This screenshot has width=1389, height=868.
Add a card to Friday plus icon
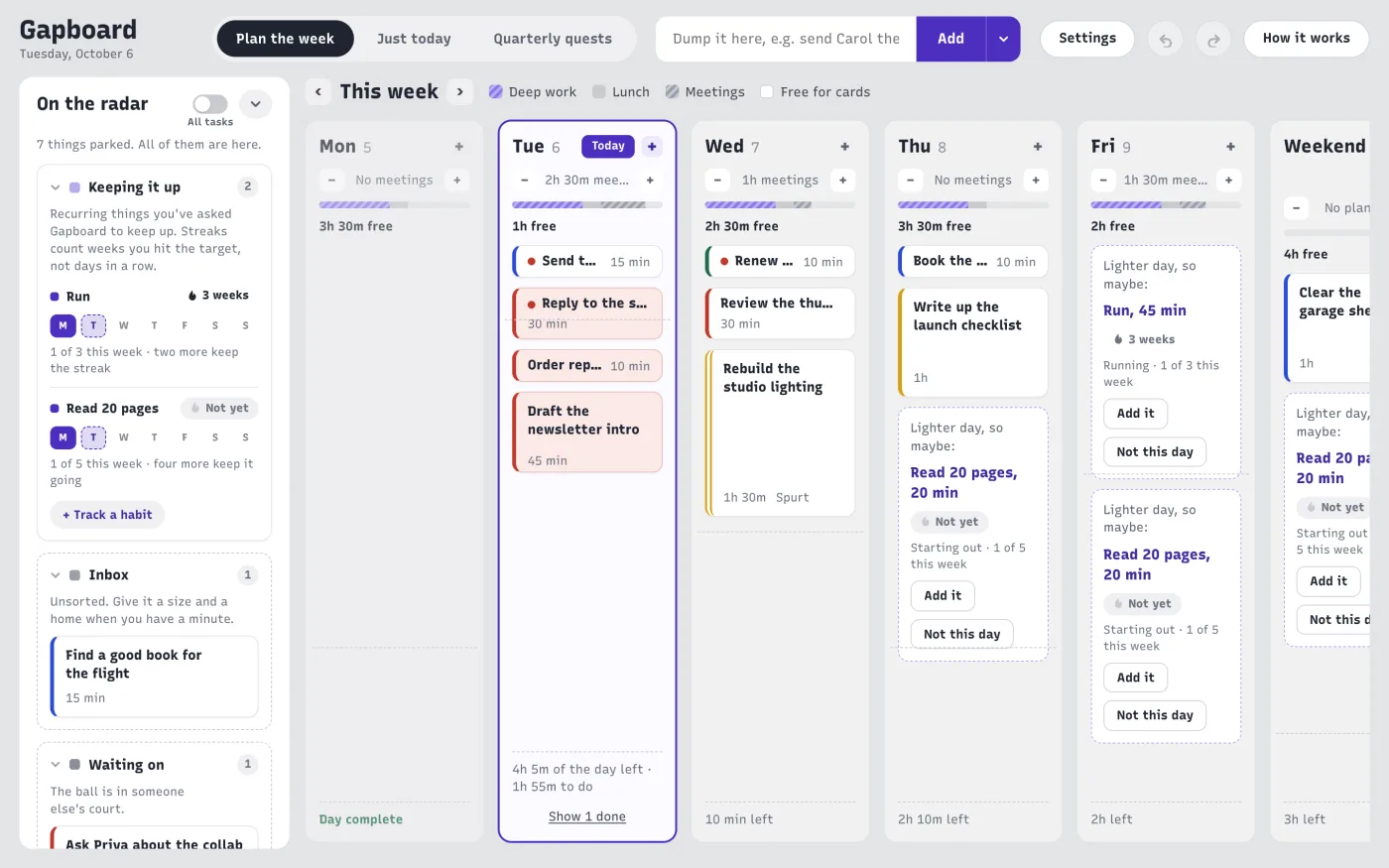coord(1230,147)
